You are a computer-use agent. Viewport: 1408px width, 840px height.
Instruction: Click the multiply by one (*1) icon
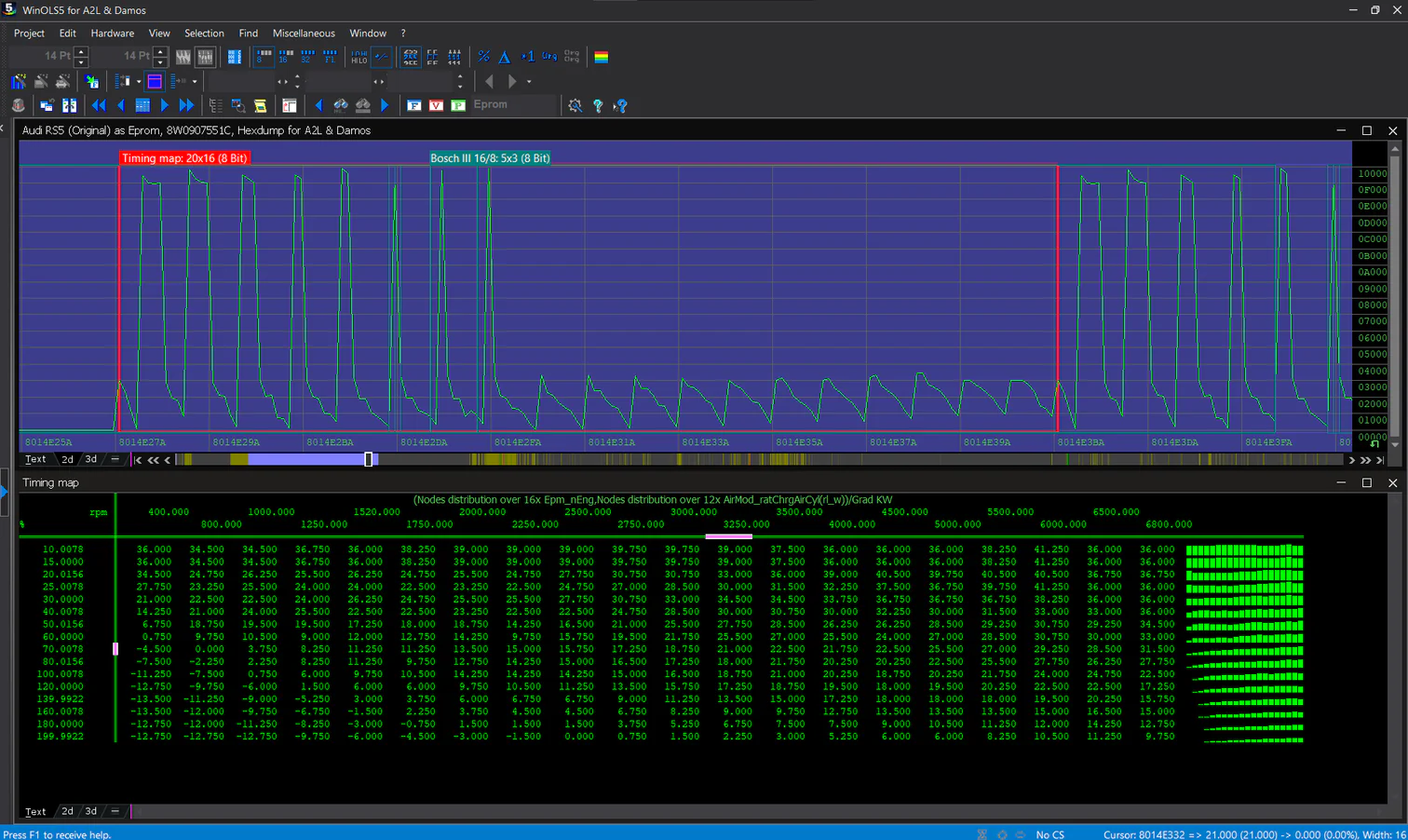coord(528,57)
